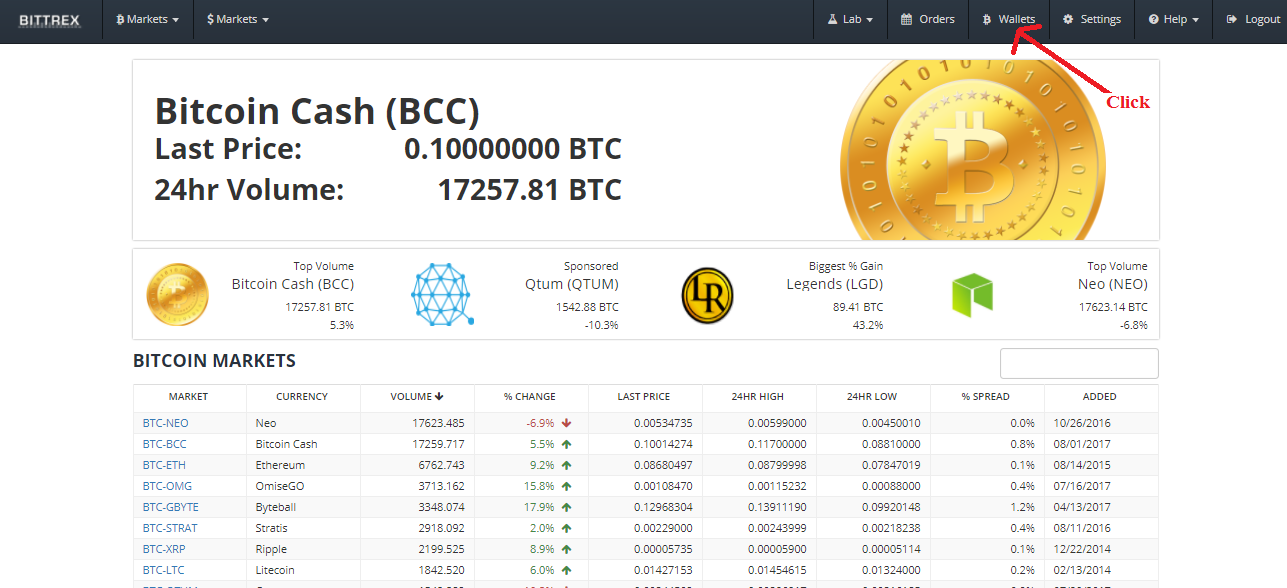Open the Bitcoin Markets dropdown

[x=148, y=20]
